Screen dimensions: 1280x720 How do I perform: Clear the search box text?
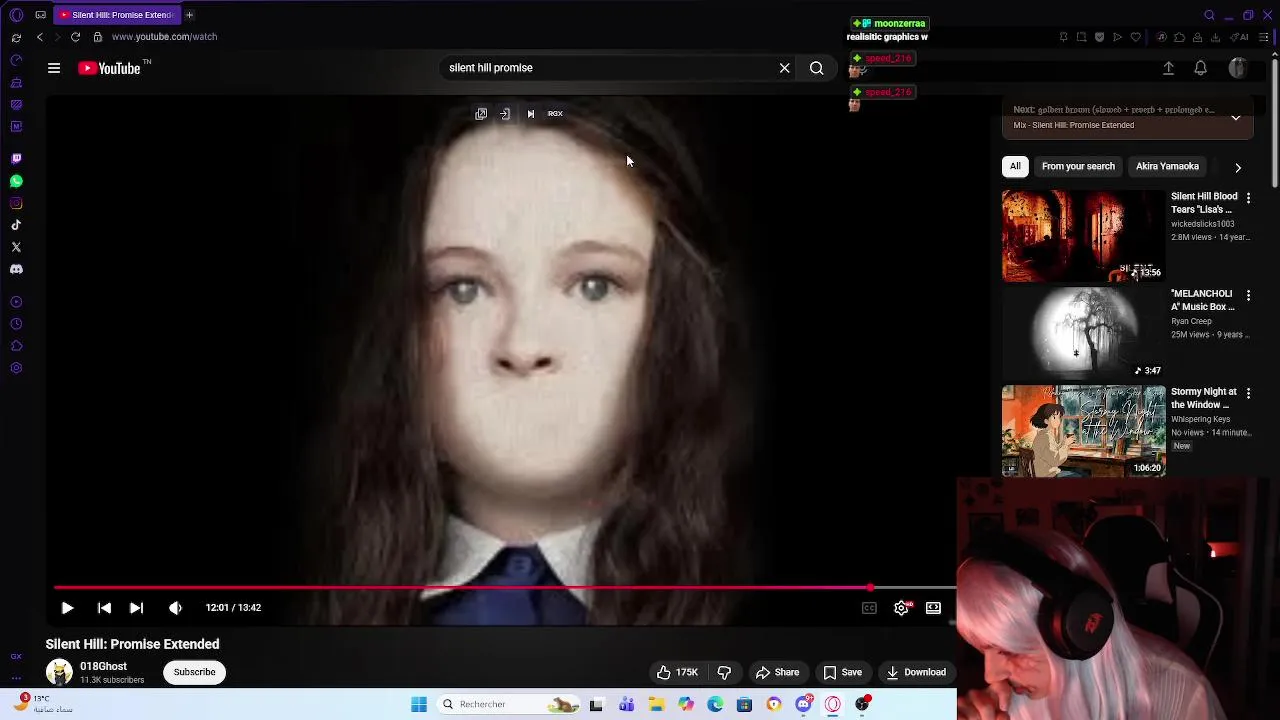(785, 68)
